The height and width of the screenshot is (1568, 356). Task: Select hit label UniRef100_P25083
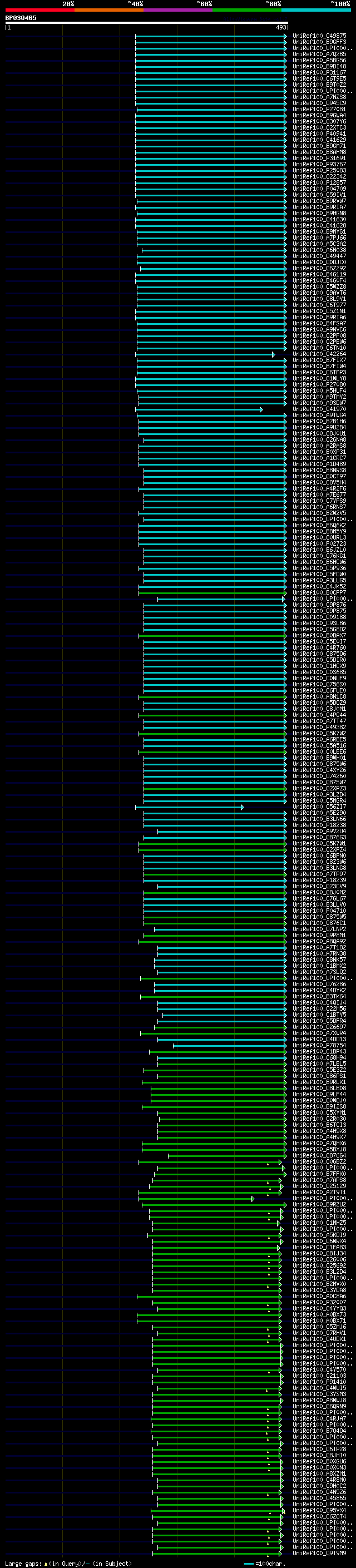tap(319, 170)
